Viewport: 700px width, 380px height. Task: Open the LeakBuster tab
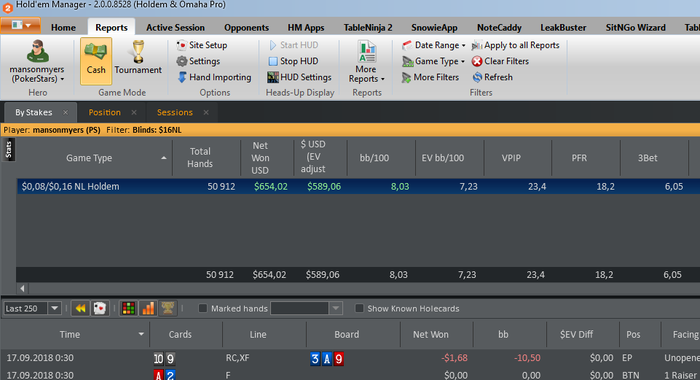[x=563, y=28]
